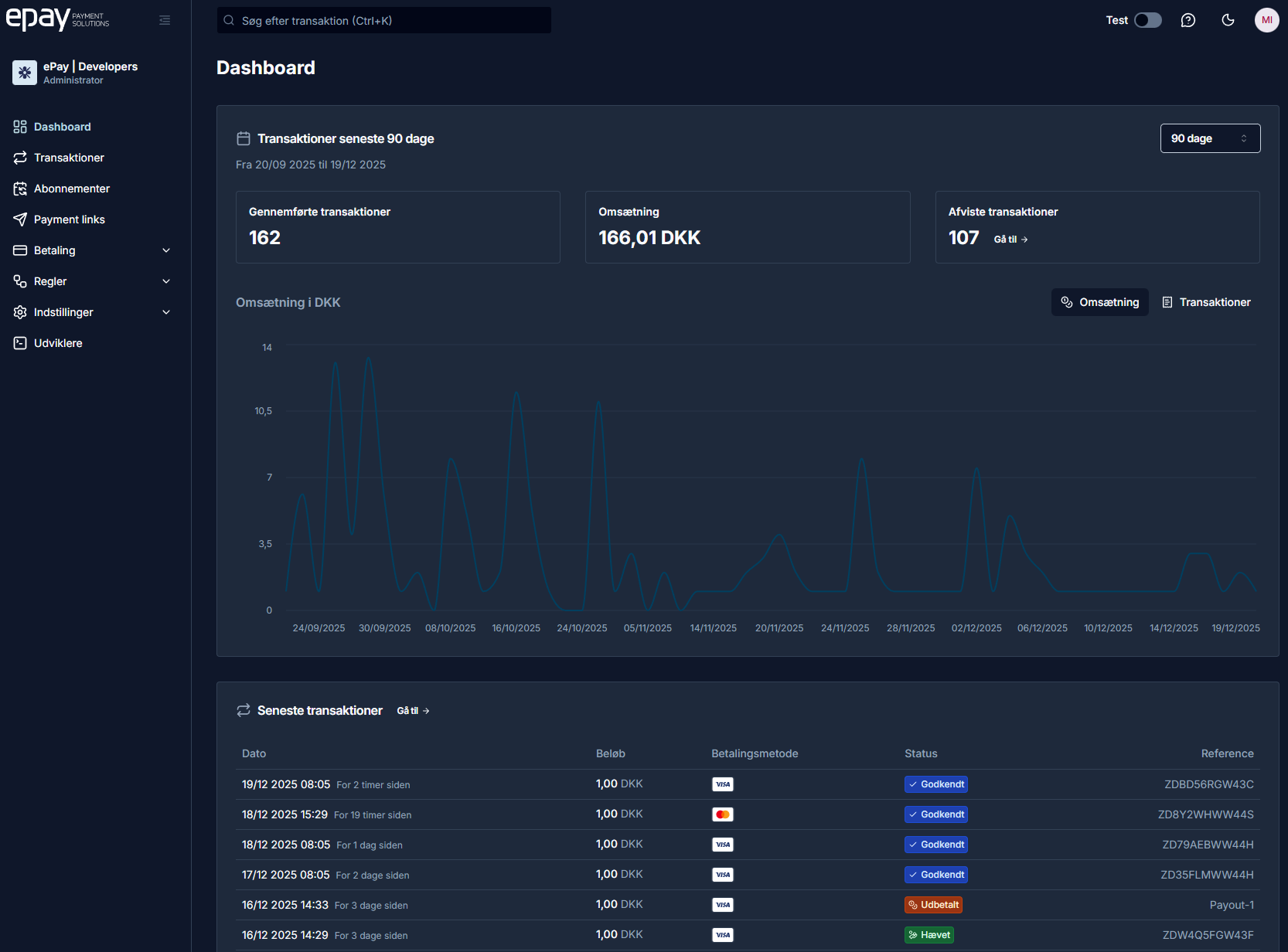
Task: Activate the Omsætning chart view
Action: tap(1099, 302)
